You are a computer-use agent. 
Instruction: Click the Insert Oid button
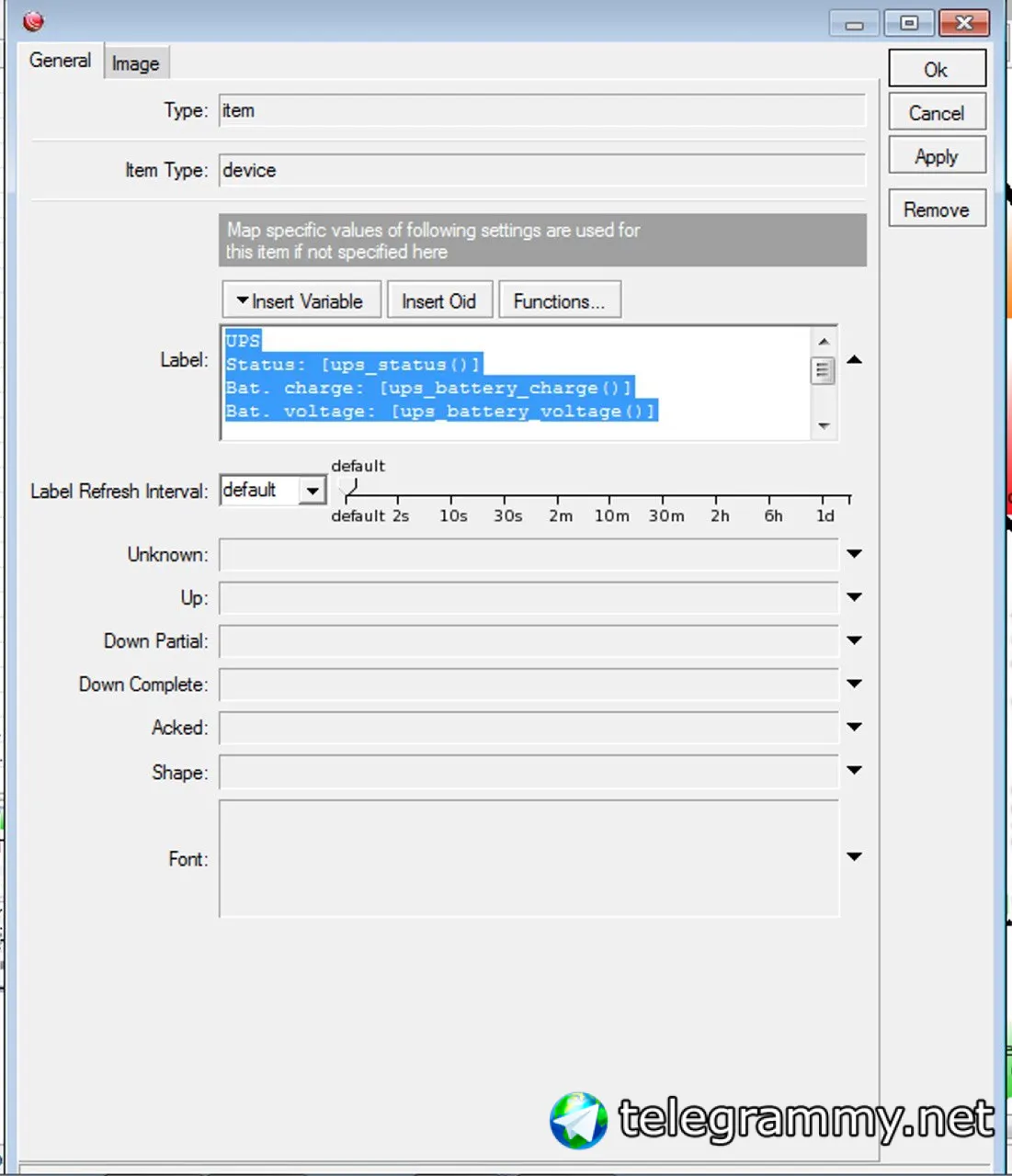pos(439,301)
